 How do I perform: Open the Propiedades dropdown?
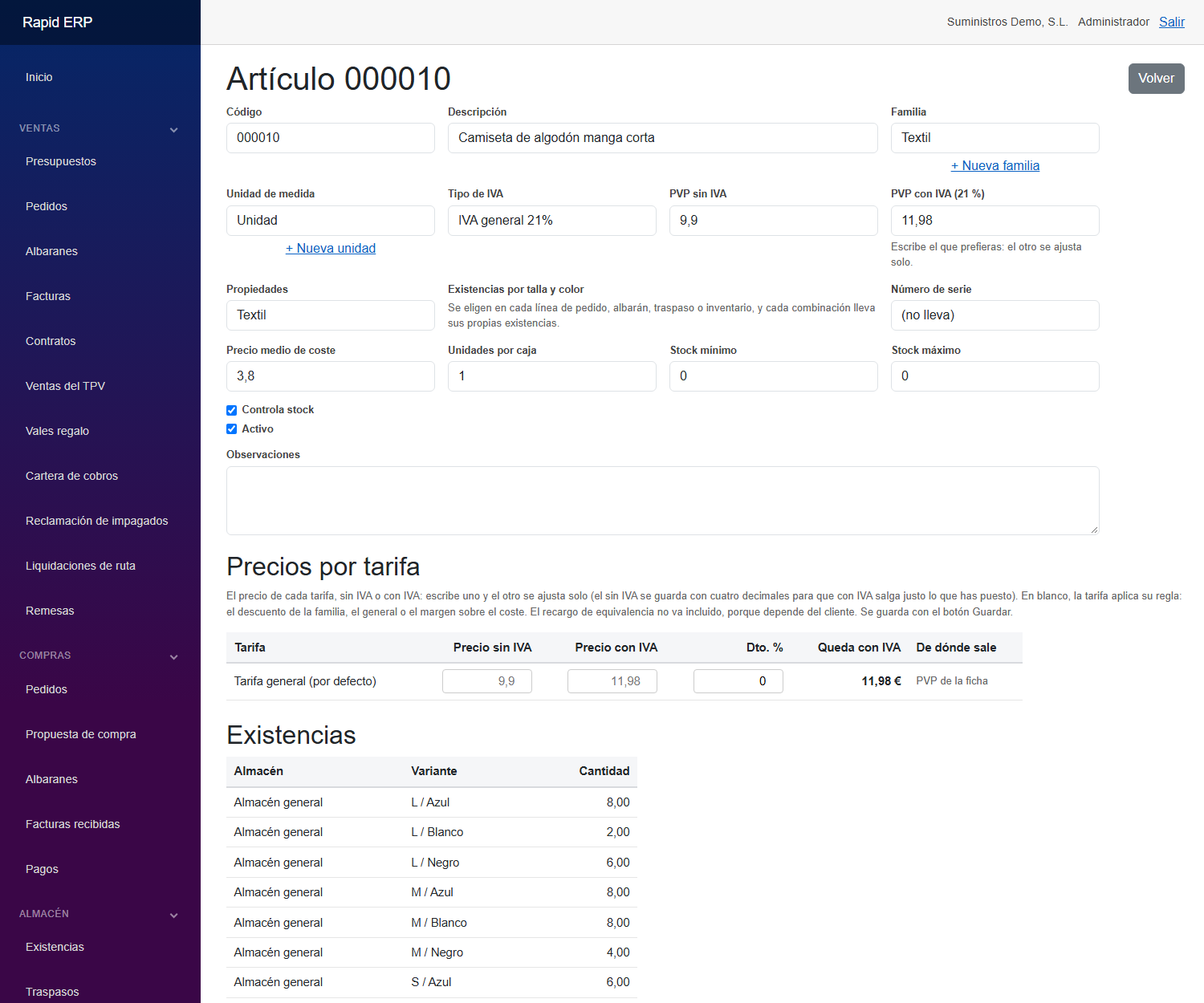coord(330,315)
